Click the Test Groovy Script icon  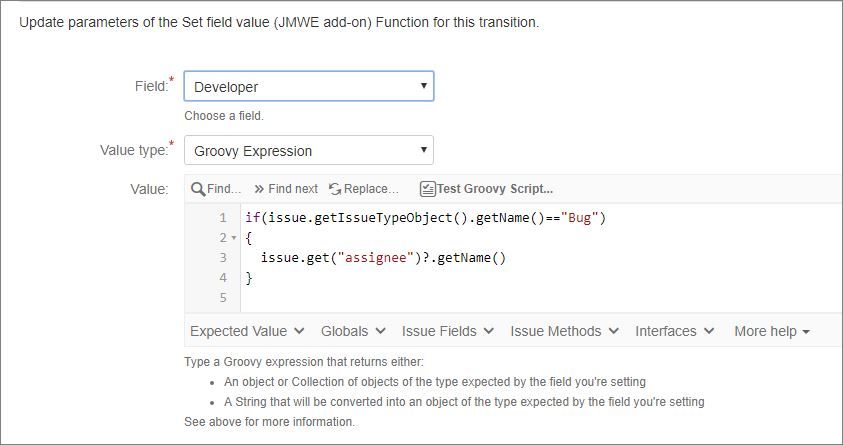(428, 189)
